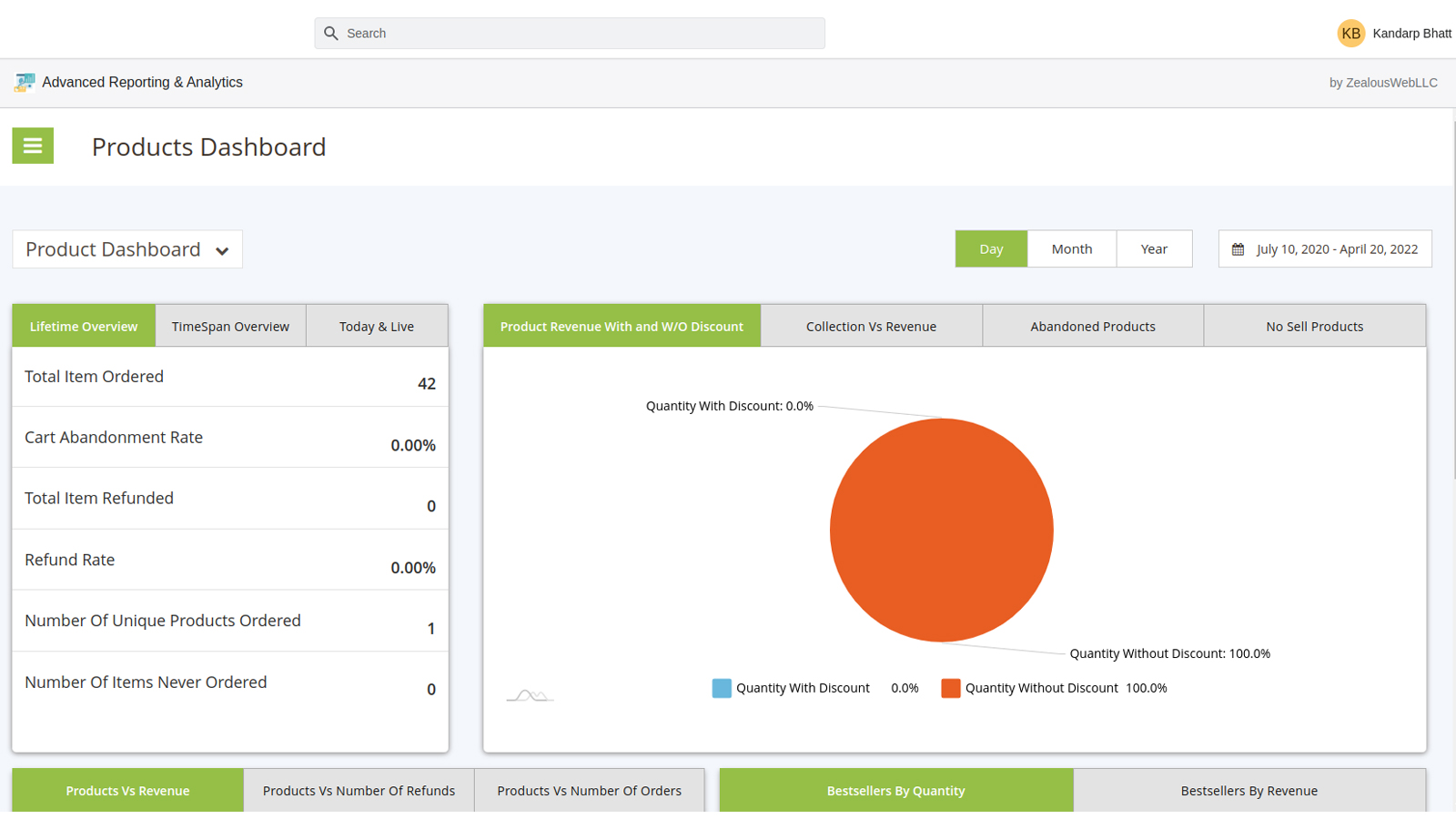
Task: Click the chart library logo under pie chart
Action: point(530,695)
